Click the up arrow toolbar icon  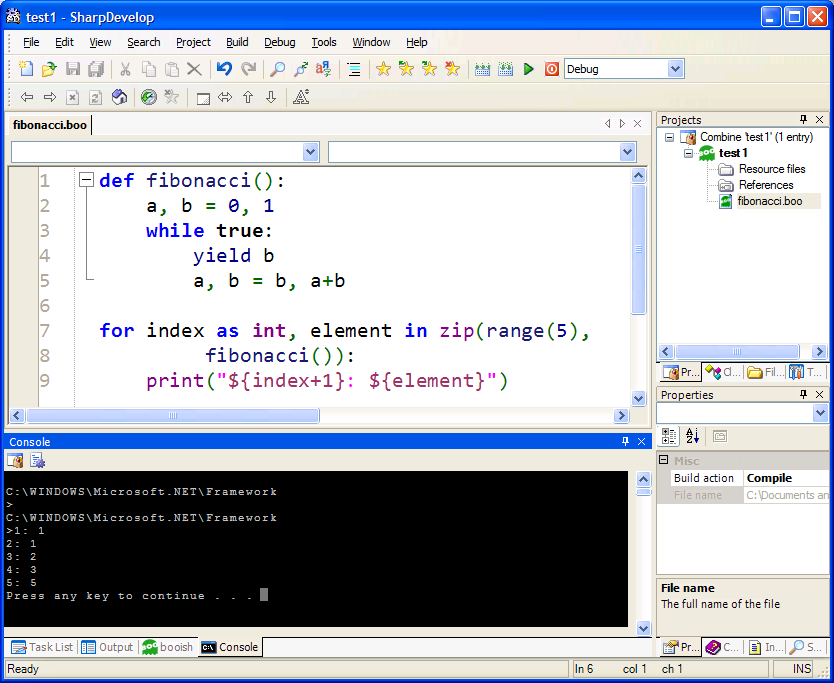coord(248,97)
